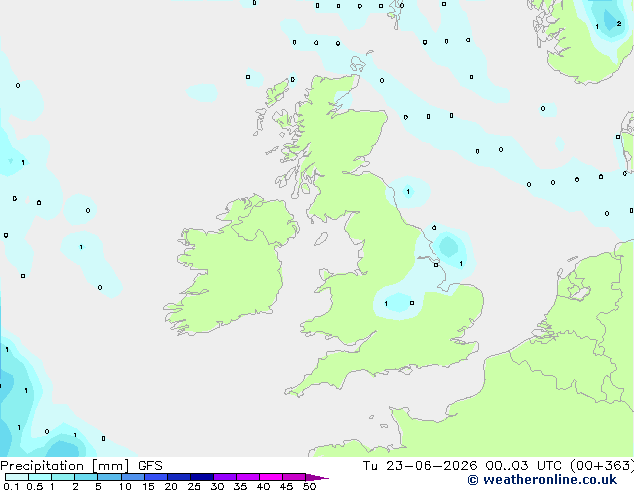Select the 1–2 mm legend swatch
Image resolution: width=634 pixels, height=490 pixels.
click(63, 477)
